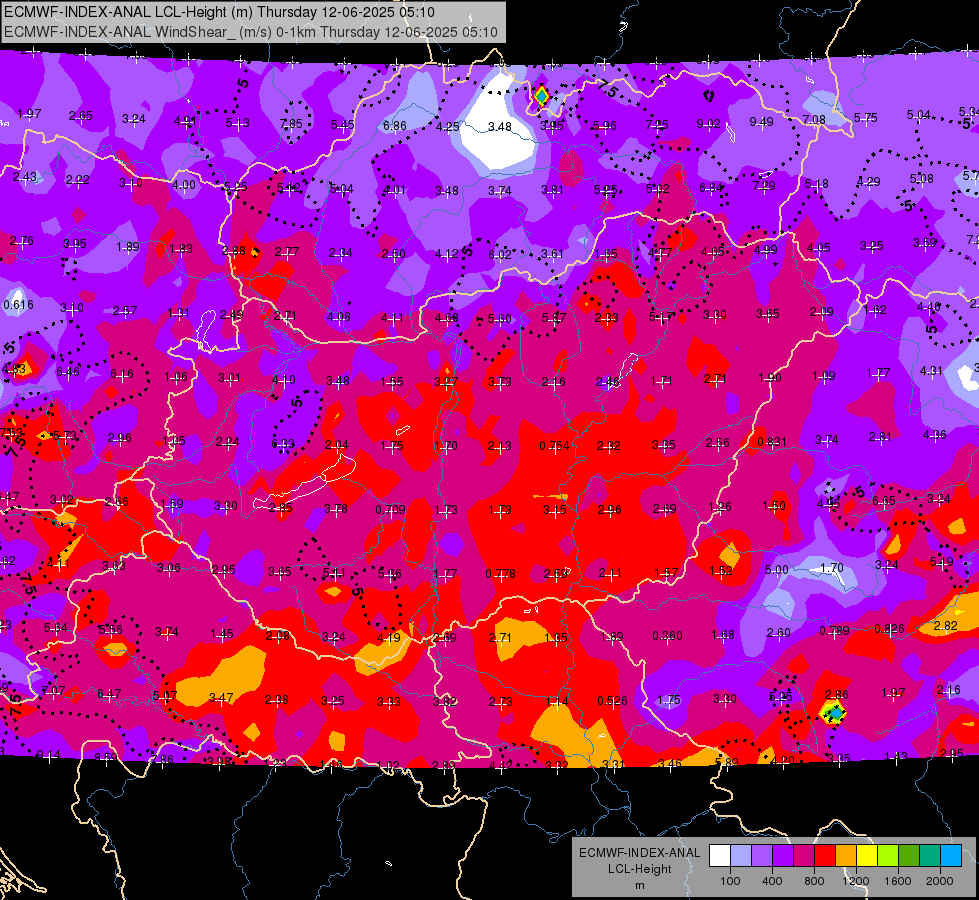Select the sky blue legend swatch

pos(951,856)
